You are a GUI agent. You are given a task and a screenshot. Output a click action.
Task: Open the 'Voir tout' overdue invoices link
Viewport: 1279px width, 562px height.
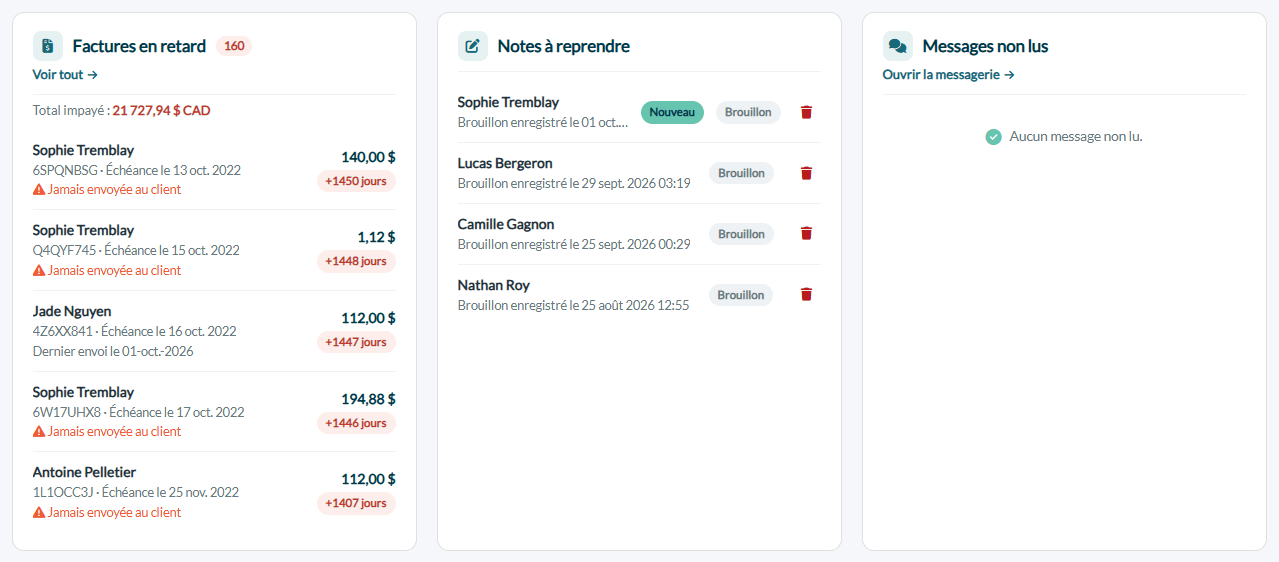(65, 74)
